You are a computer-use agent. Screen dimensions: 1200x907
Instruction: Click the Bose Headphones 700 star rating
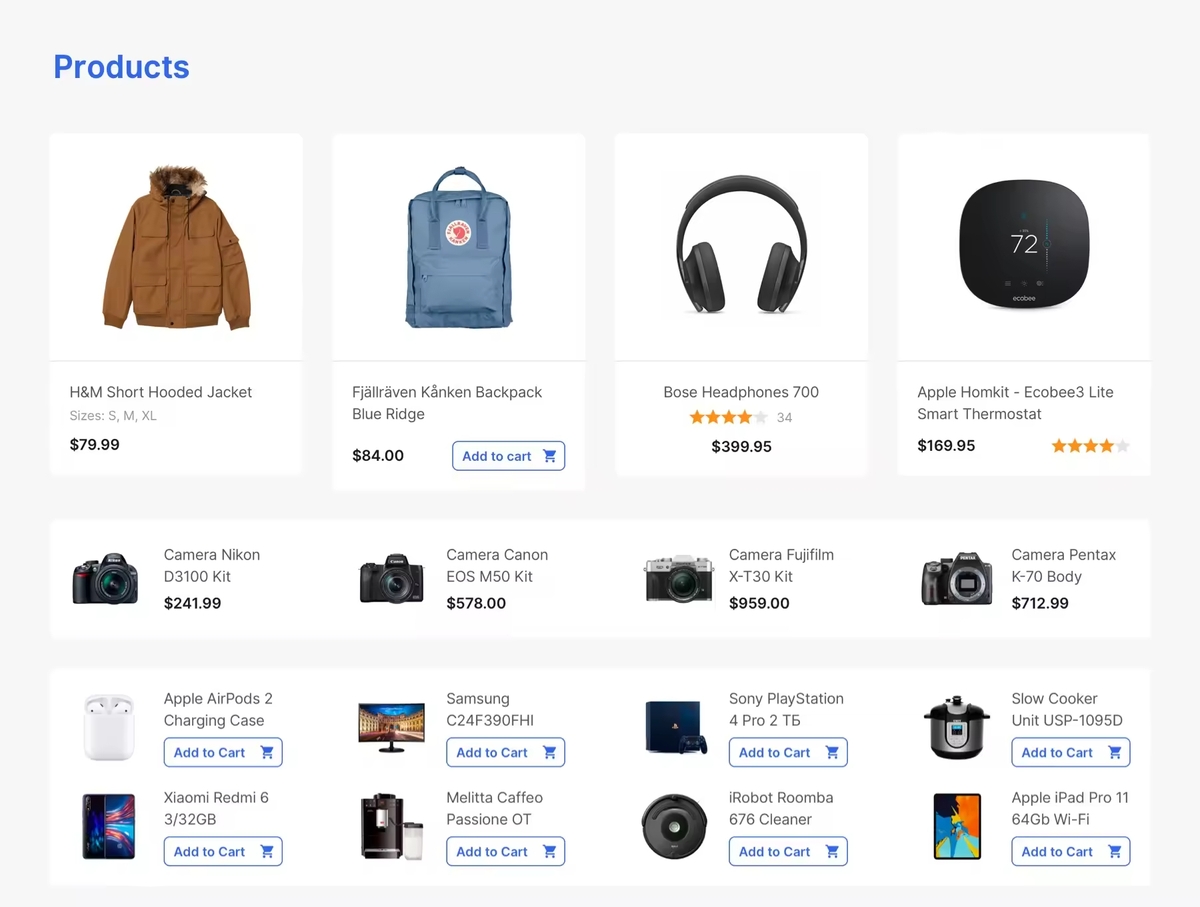click(x=728, y=417)
